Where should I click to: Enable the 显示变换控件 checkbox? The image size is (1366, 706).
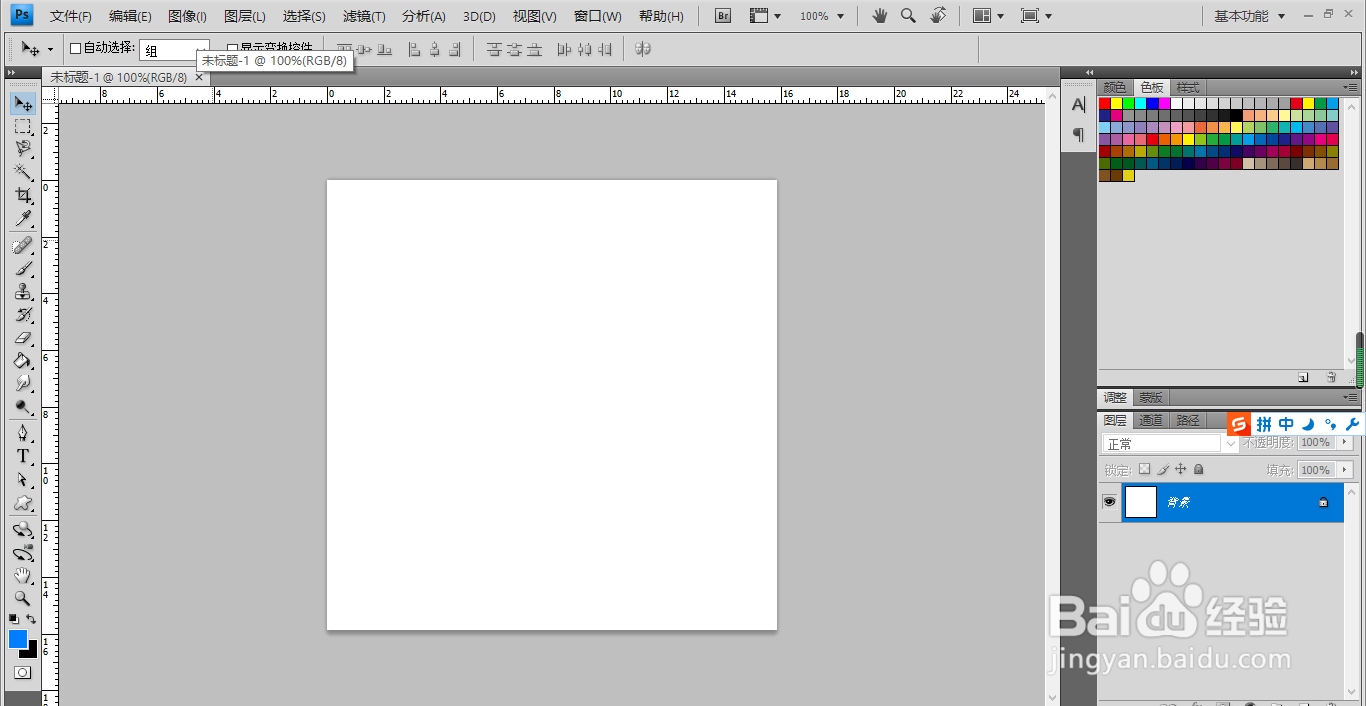[x=232, y=48]
